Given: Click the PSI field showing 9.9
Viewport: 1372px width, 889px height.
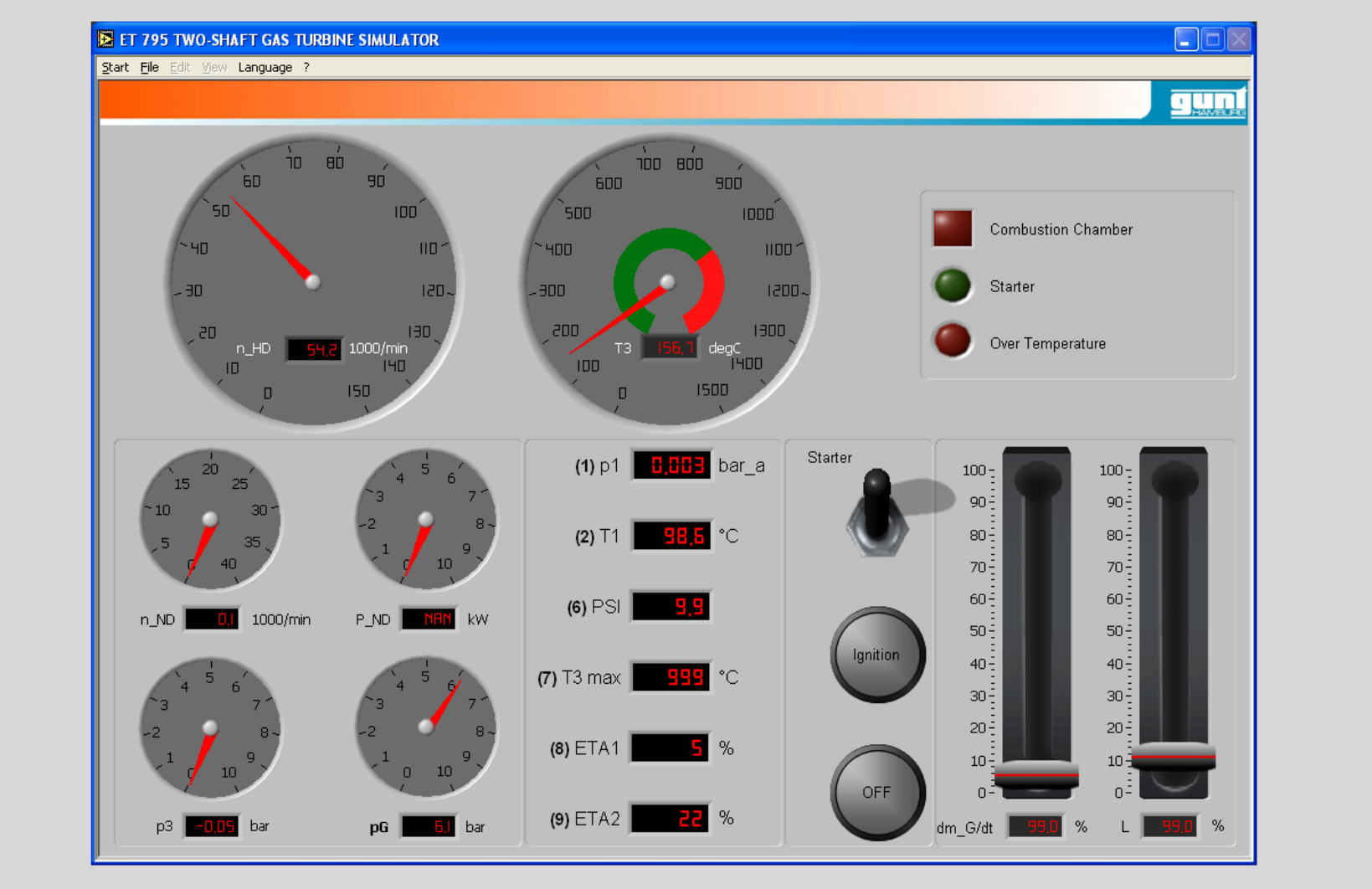Looking at the screenshot, I should pos(671,607).
